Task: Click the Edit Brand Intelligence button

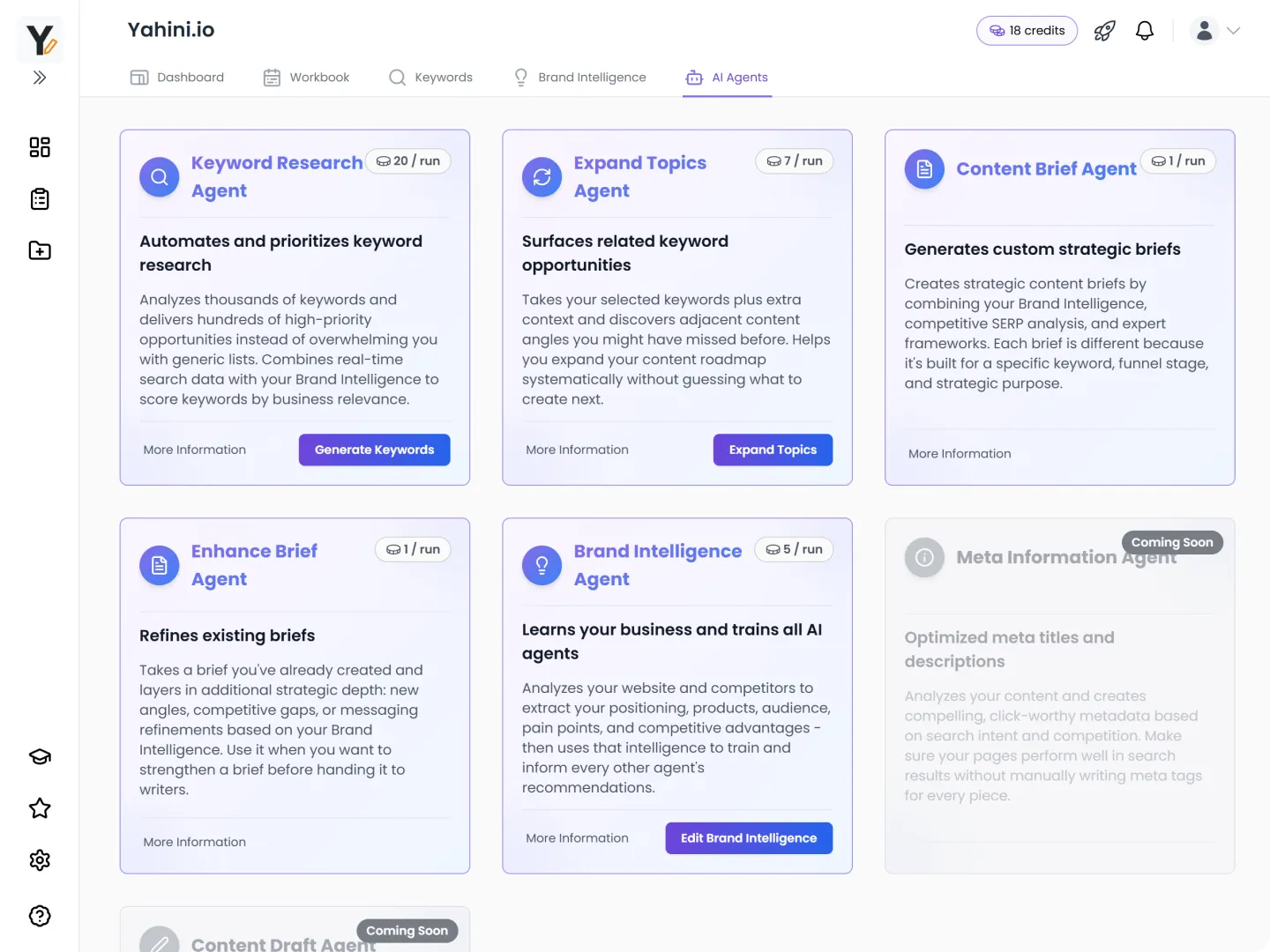Action: (749, 838)
